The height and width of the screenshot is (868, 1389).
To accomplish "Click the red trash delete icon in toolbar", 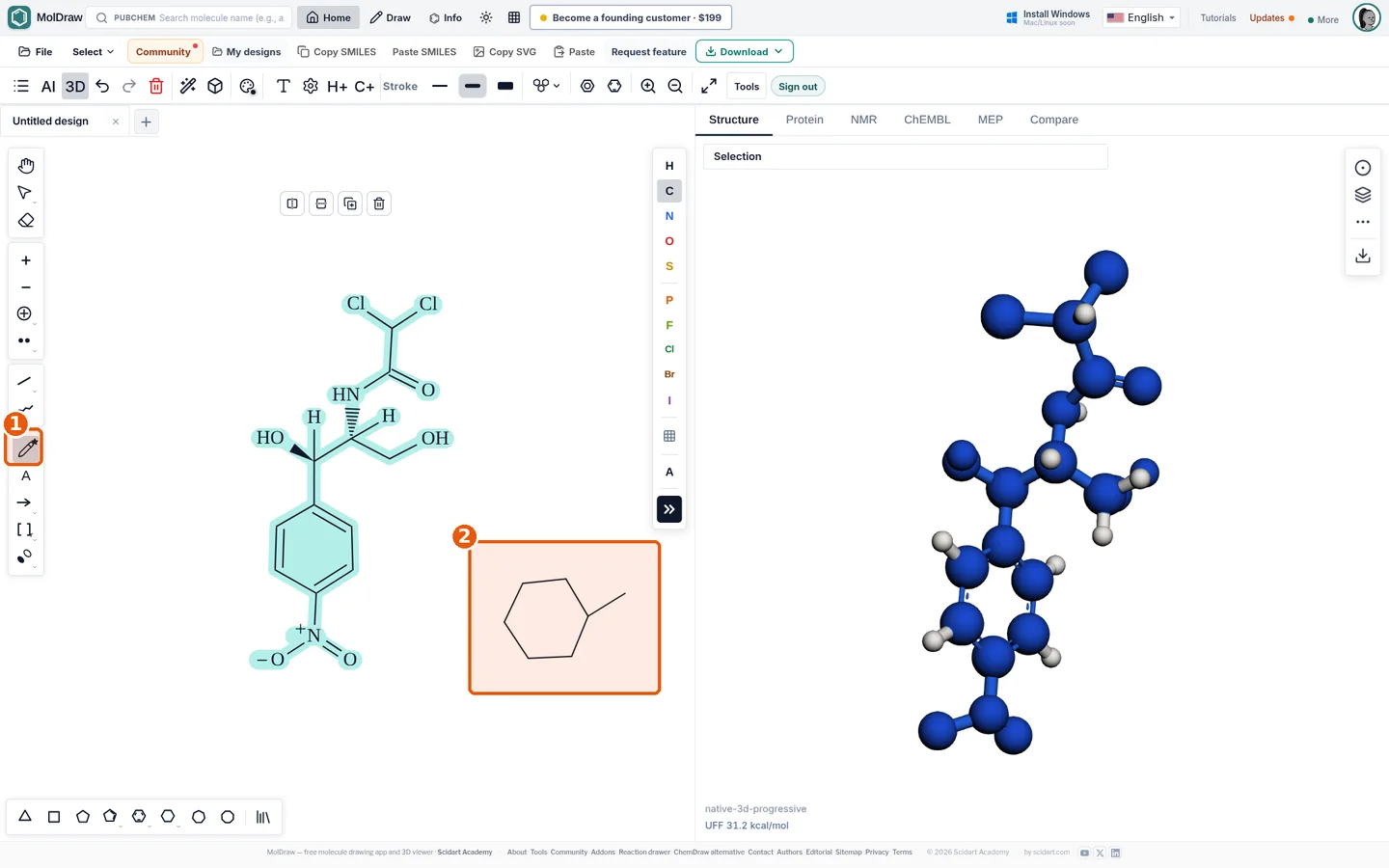I will coord(156,86).
